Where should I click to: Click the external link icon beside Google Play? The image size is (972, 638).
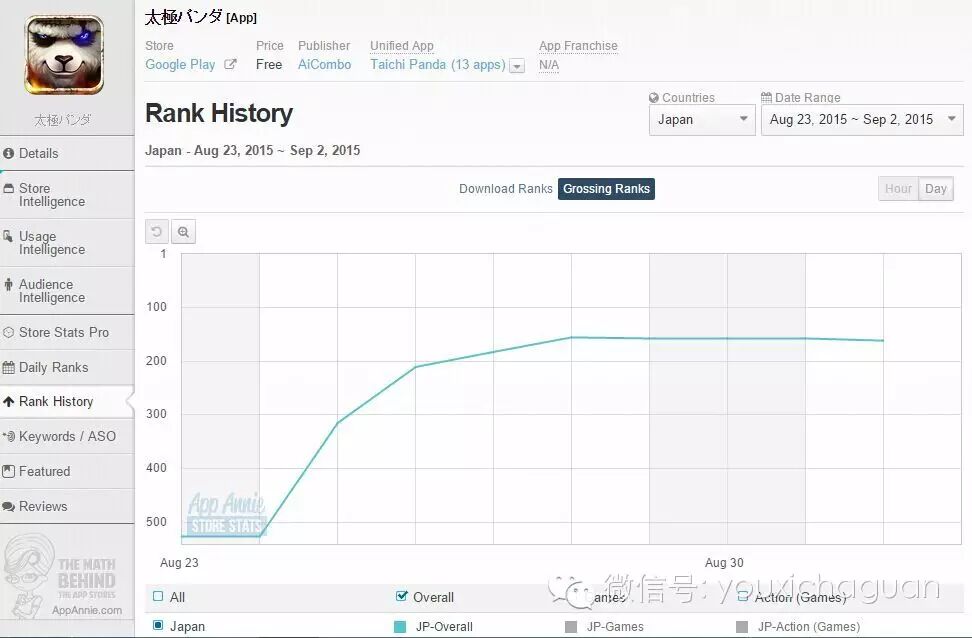(230, 64)
